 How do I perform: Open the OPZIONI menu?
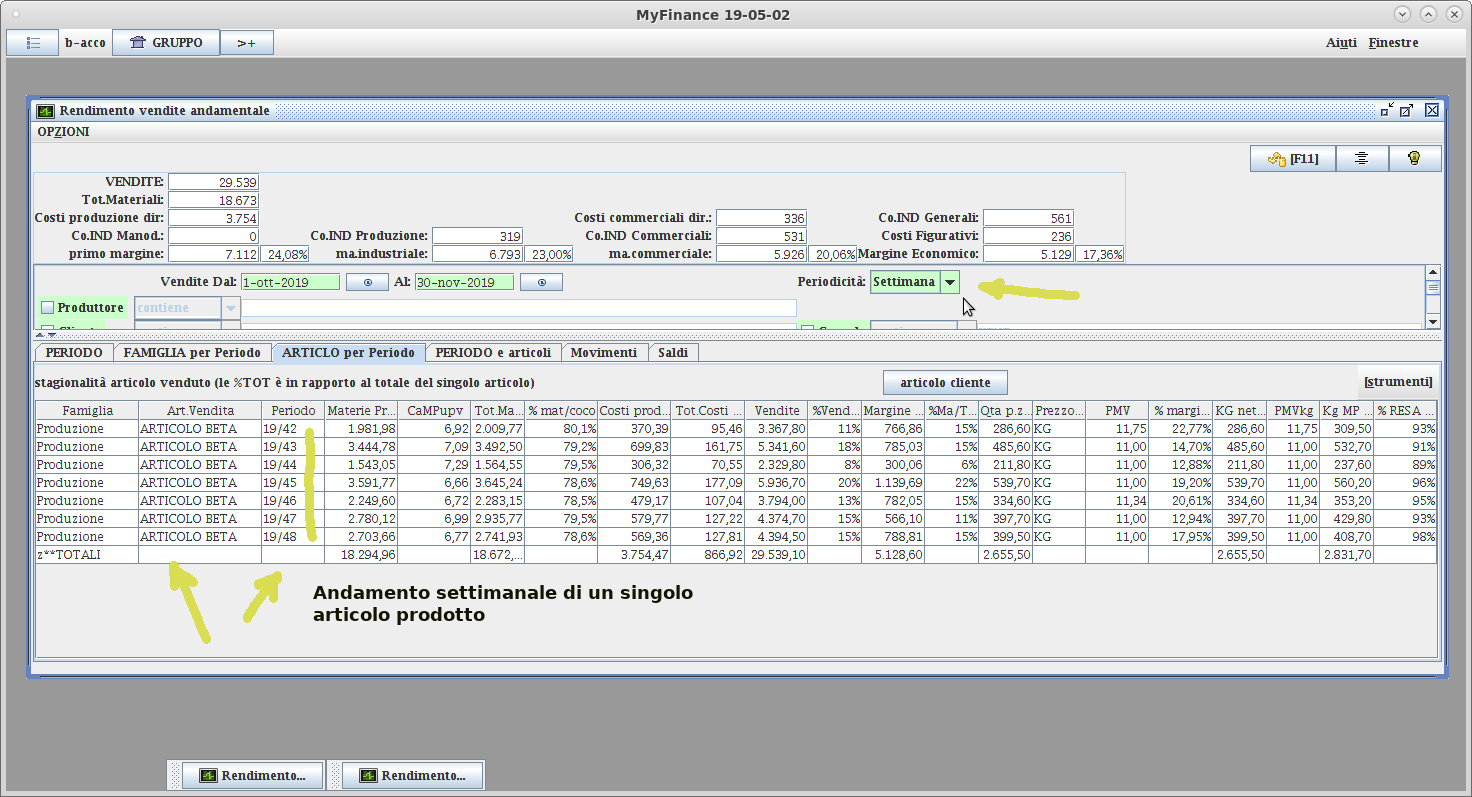pos(63,132)
